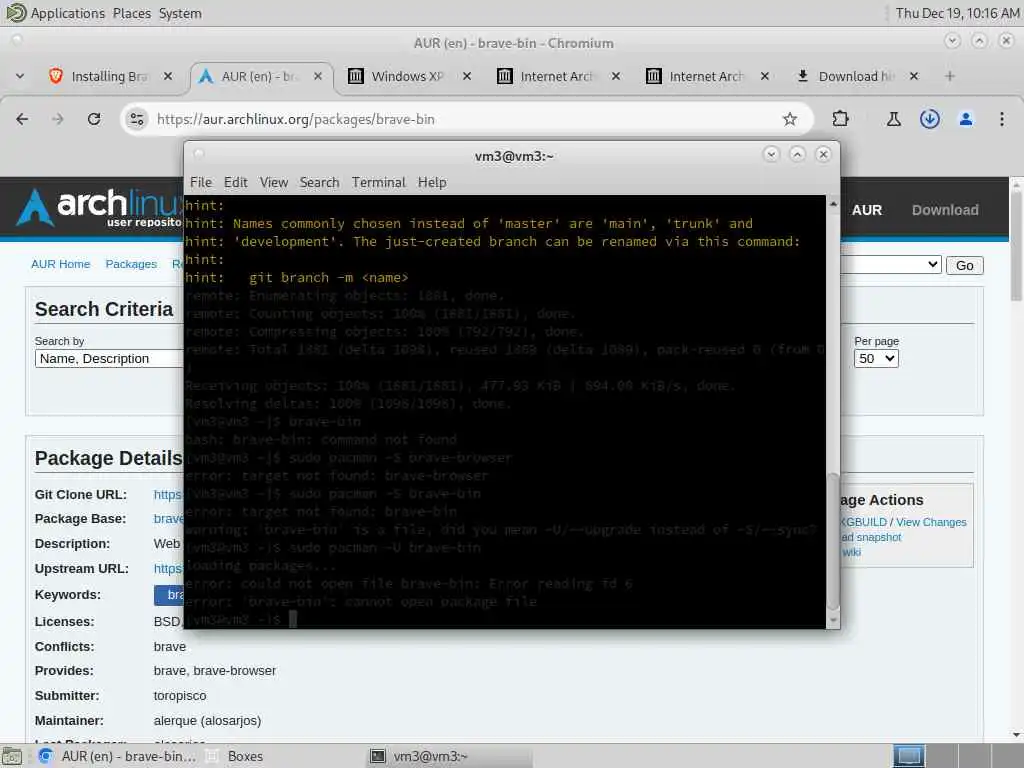The width and height of the screenshot is (1024, 768).
Task: Open the terminal Help menu
Action: pos(432,182)
